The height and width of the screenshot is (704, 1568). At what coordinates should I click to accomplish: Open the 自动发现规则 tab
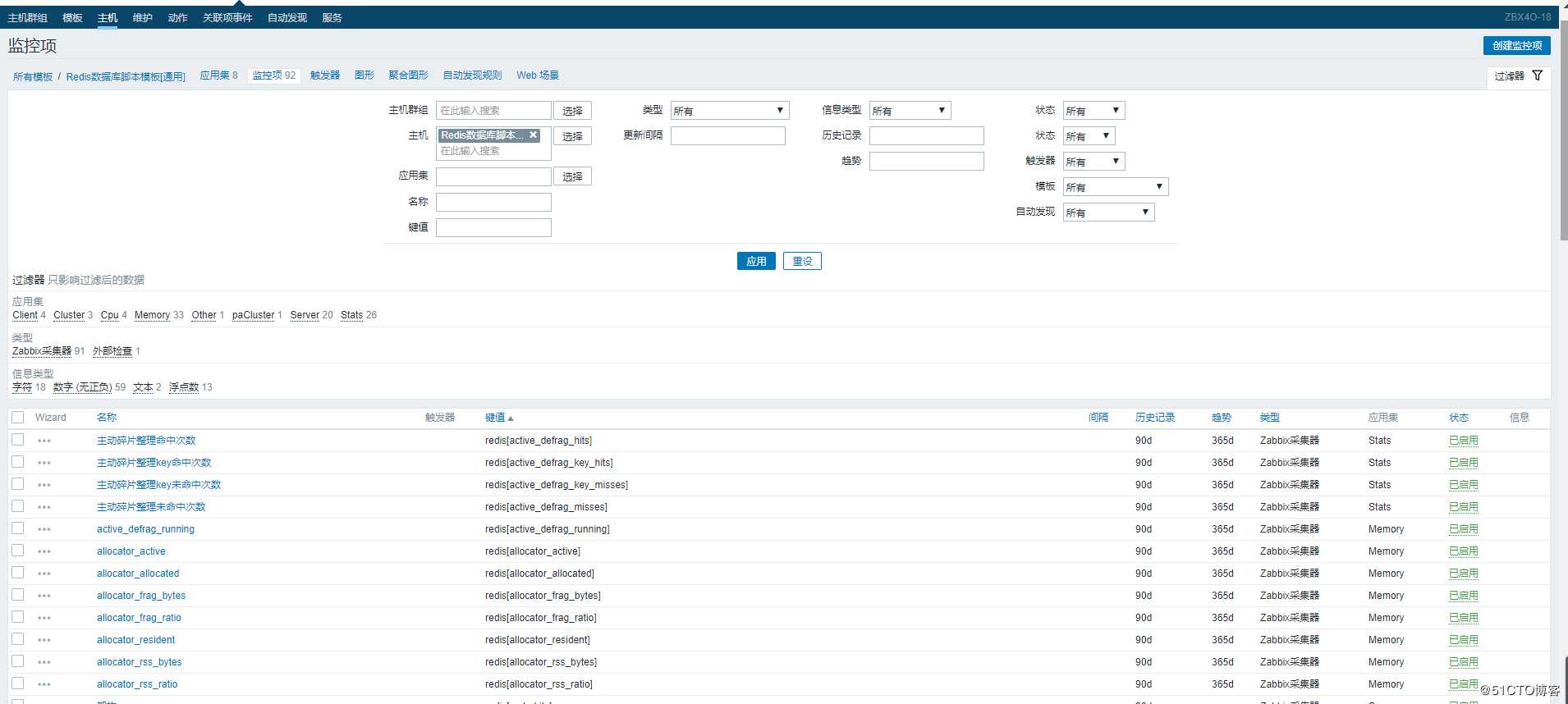472,75
